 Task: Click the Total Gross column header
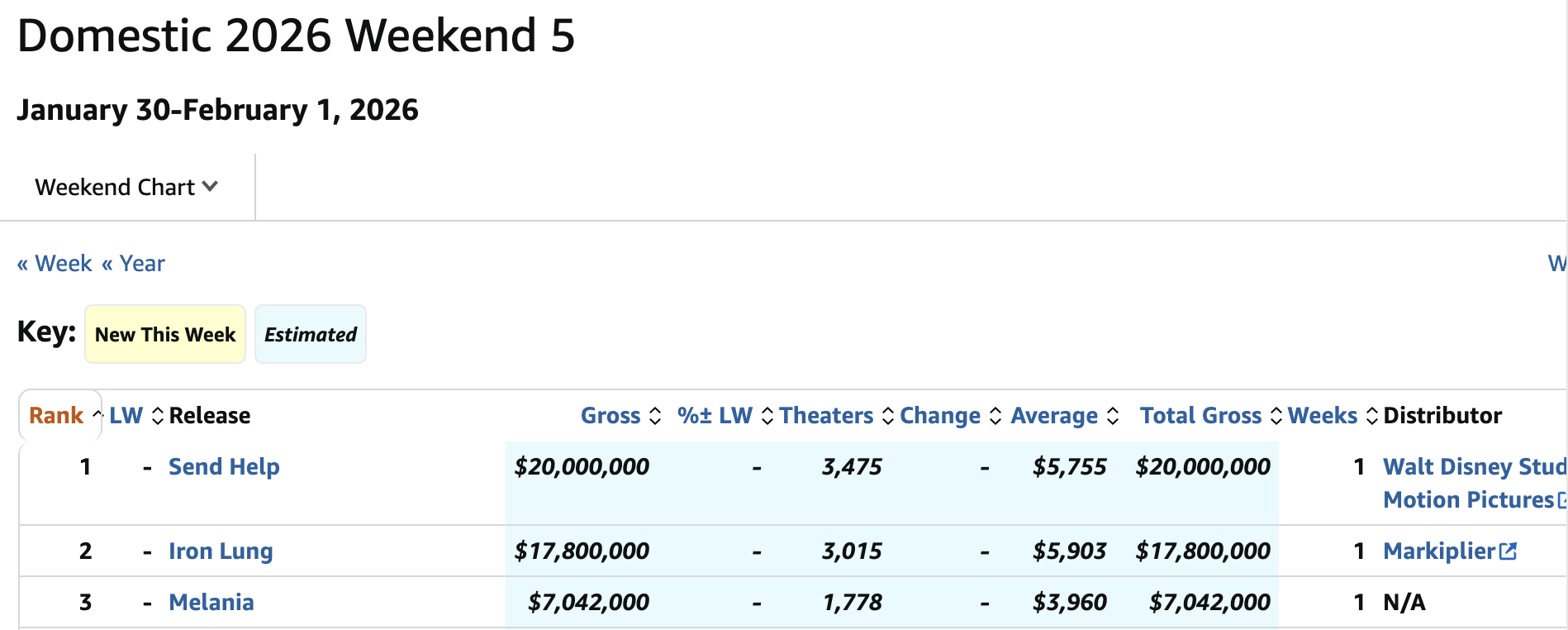(x=1200, y=416)
